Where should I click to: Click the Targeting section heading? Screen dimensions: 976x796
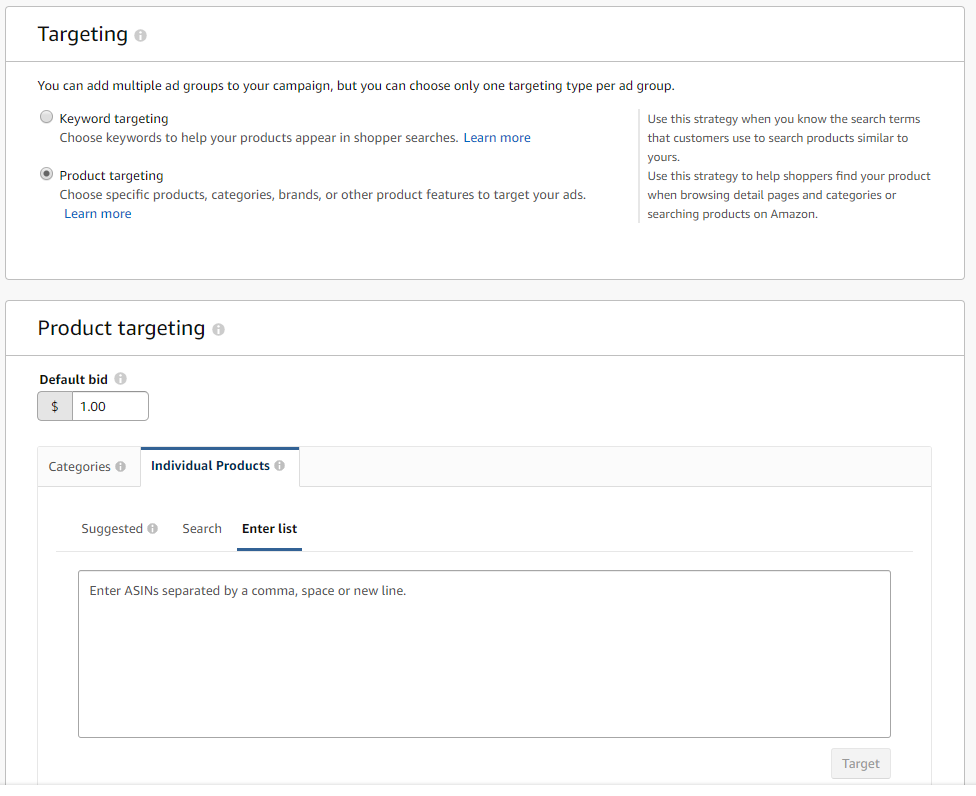83,35
